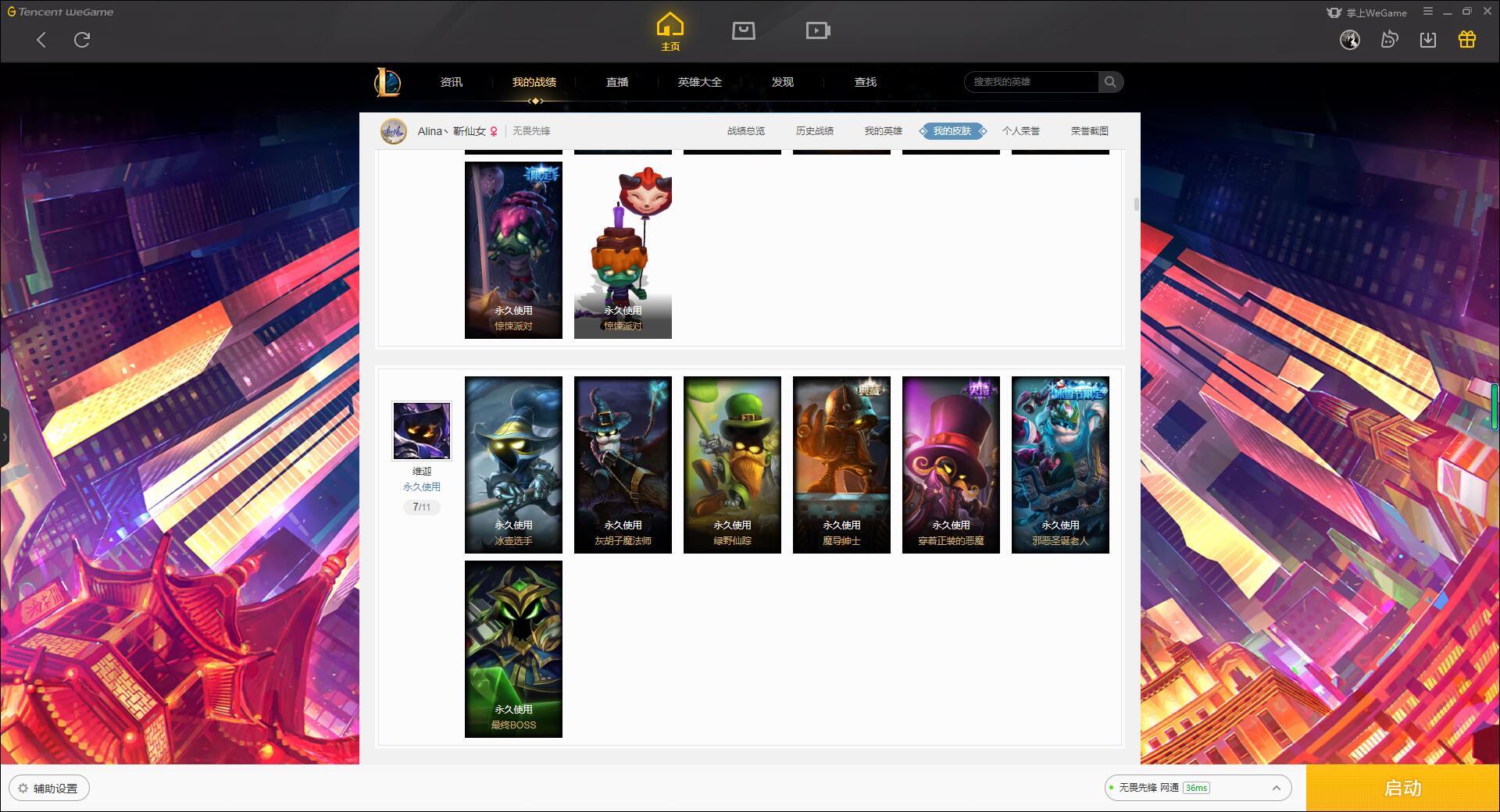Screen dimensions: 1500x812
Task: Click the 搜索我的英雄 search field
Action: pos(1031,82)
